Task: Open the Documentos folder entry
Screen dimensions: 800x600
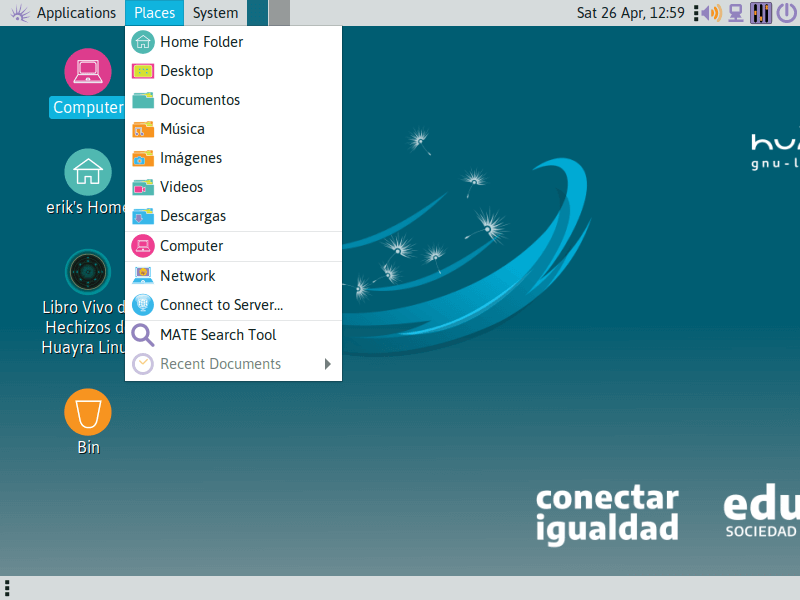Action: click(x=233, y=100)
